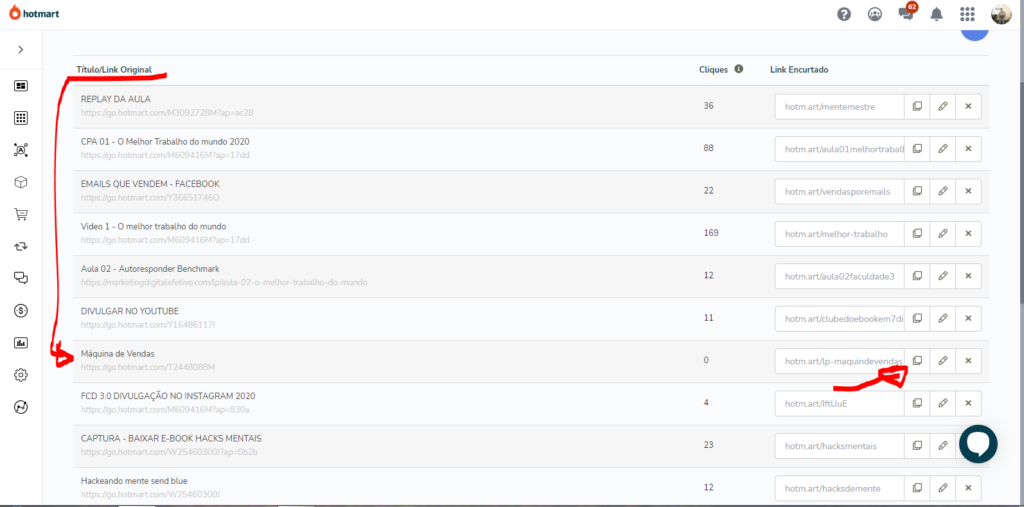
Task: Open settings gear icon in sidebar
Action: 21,375
